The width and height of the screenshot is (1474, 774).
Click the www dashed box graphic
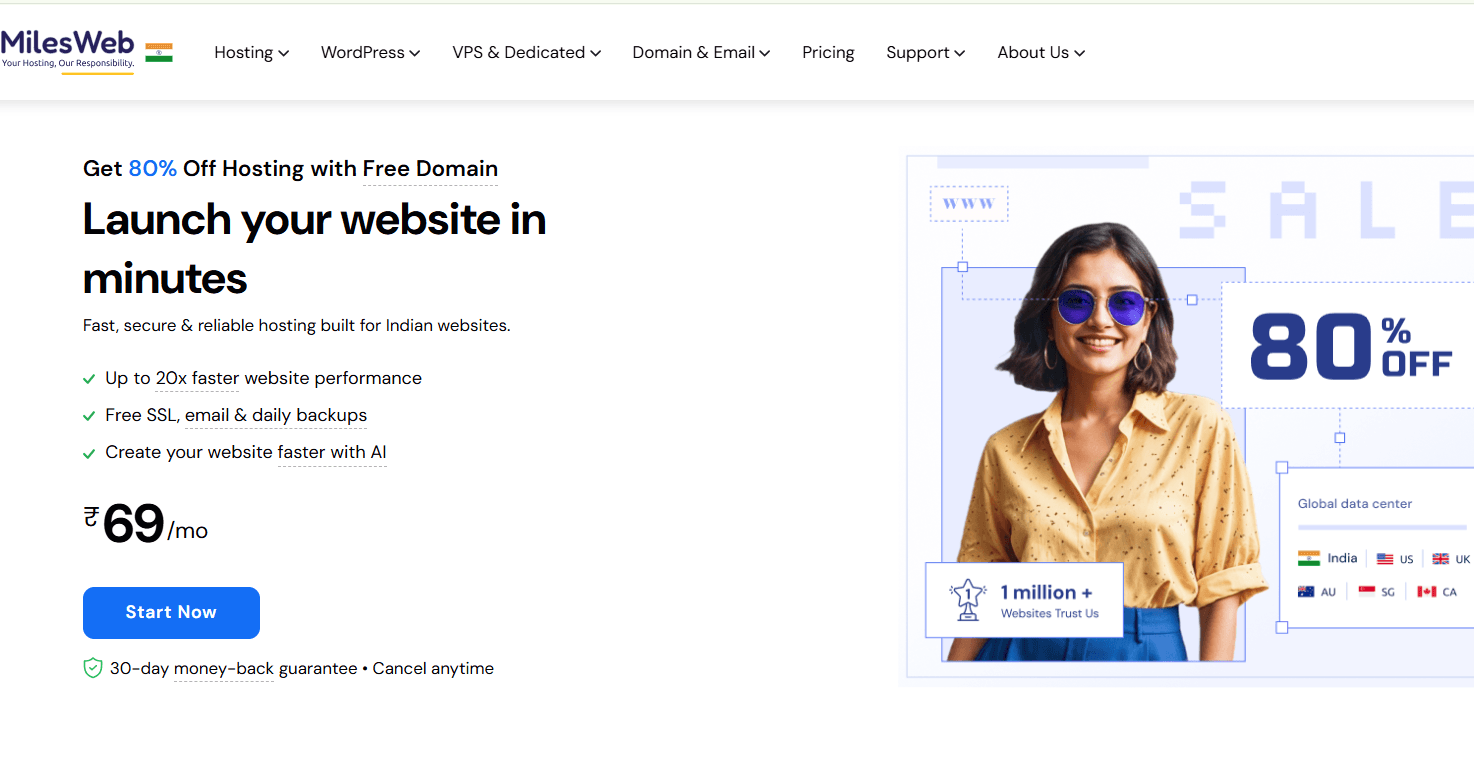click(969, 203)
